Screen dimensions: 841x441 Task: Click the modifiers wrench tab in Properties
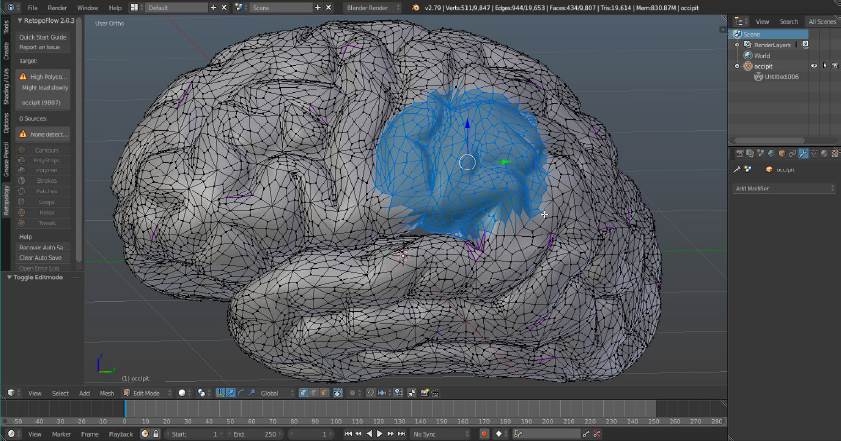coord(803,153)
